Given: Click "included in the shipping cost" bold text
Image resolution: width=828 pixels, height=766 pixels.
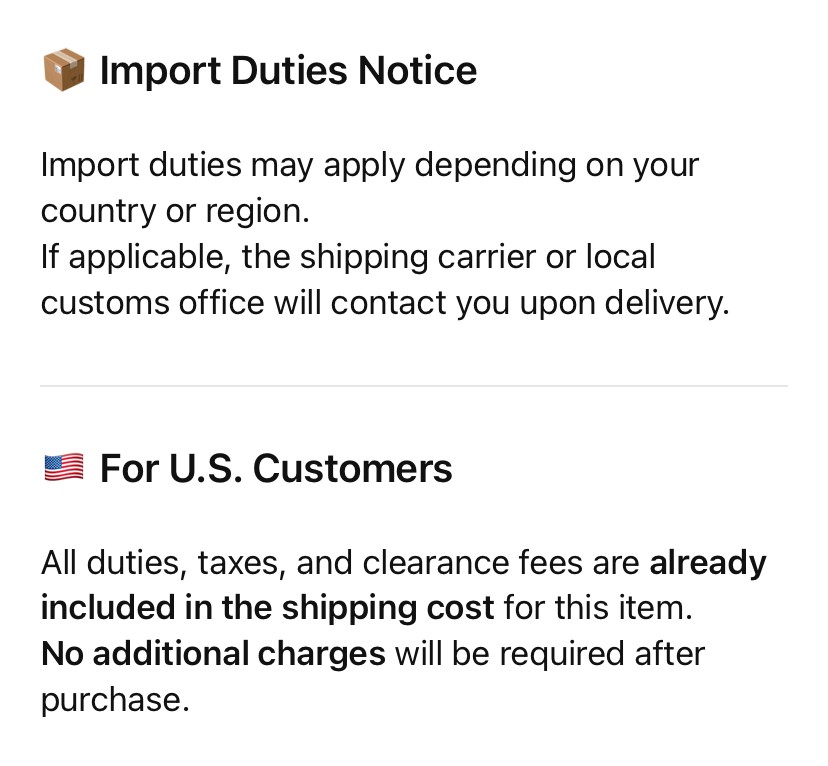Looking at the screenshot, I should (268, 608).
